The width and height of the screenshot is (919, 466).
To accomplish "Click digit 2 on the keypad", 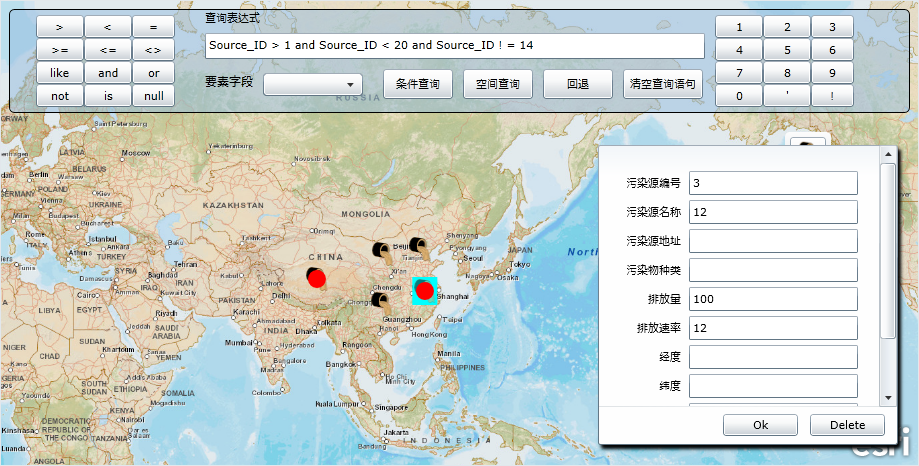I will [787, 27].
